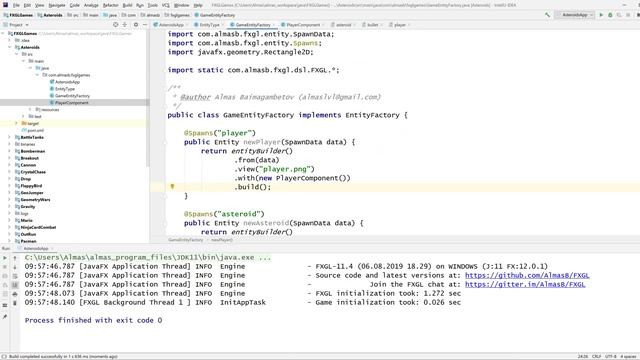Click the expand all icon in Project panel header

[125, 25]
